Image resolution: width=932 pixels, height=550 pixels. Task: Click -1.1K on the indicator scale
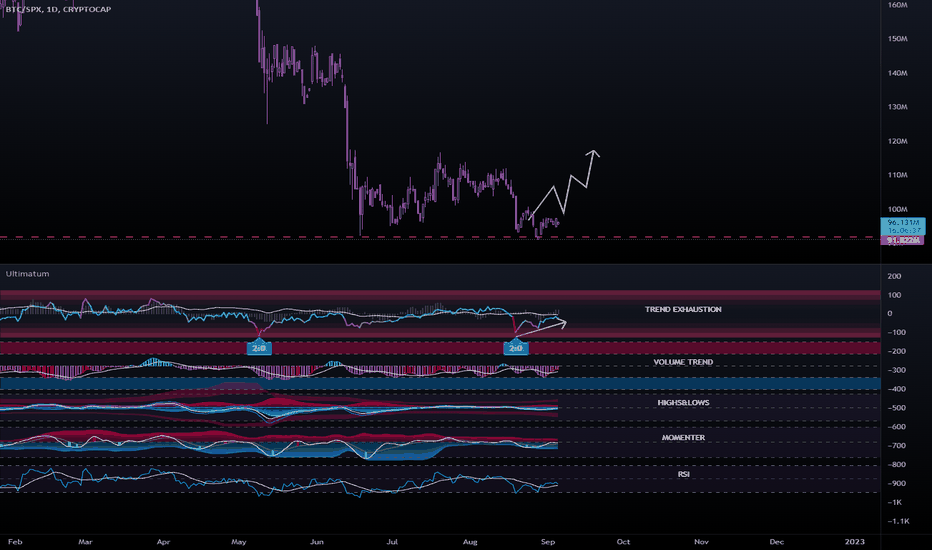[x=898, y=521]
